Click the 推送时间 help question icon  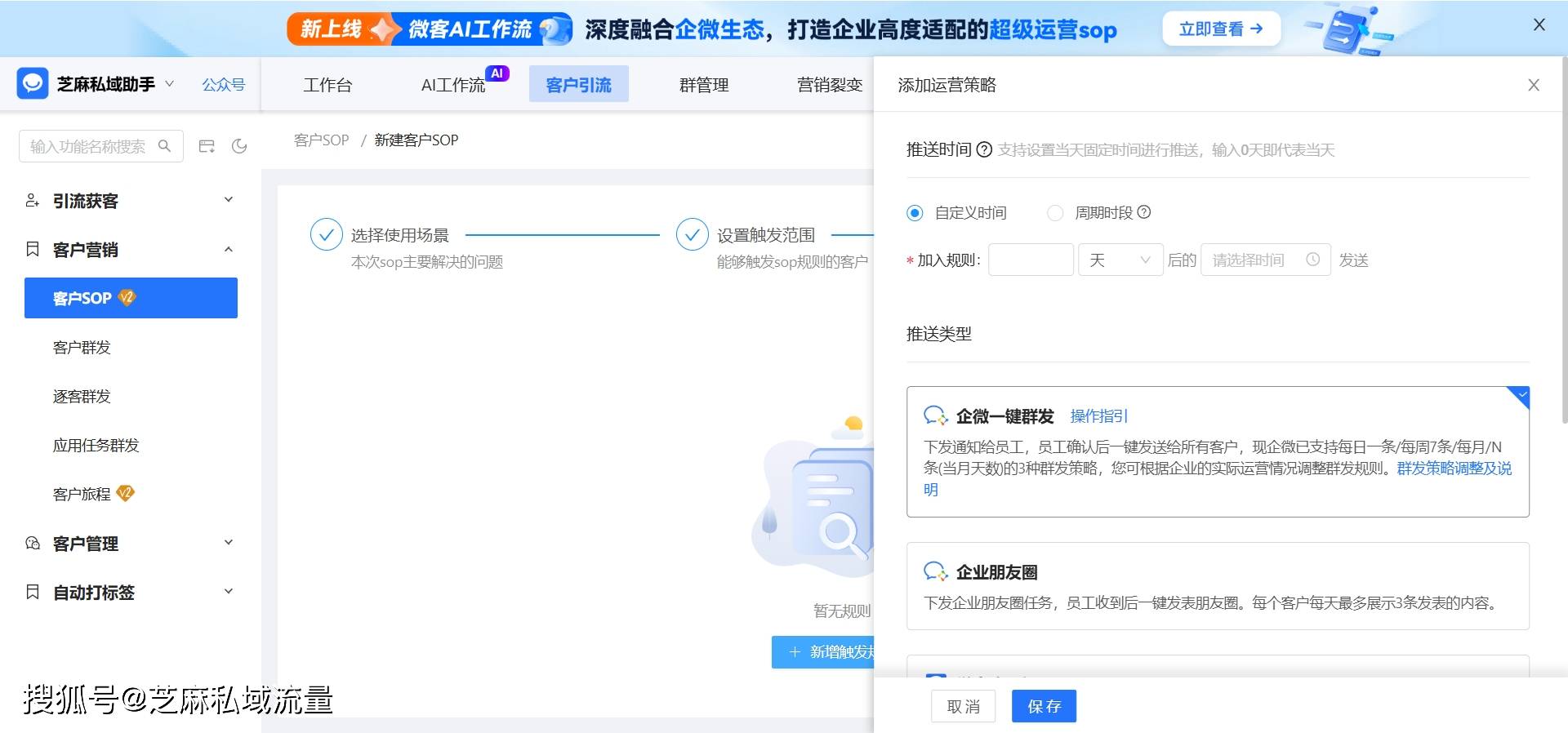click(984, 149)
